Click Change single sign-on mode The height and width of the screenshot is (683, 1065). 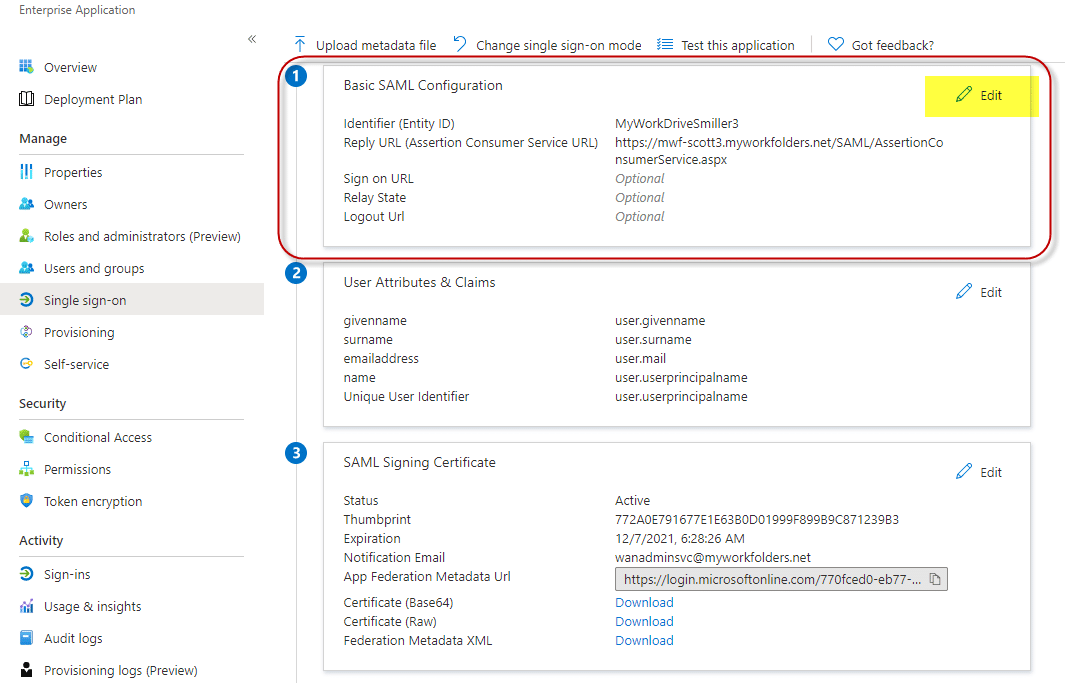[547, 45]
